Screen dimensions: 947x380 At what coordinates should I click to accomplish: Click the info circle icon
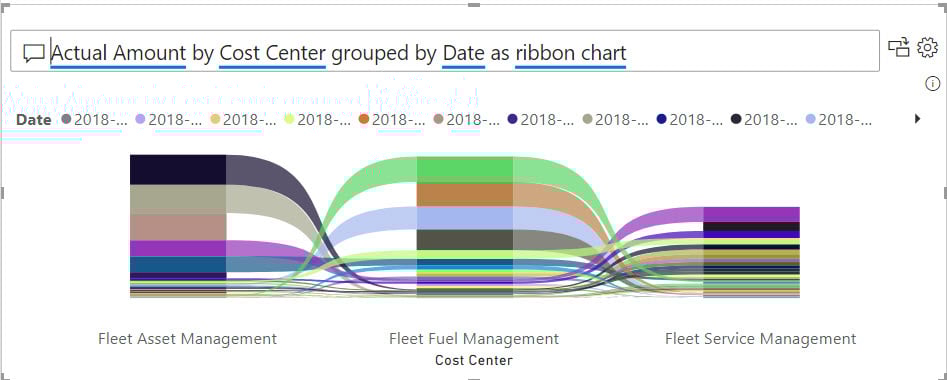(933, 84)
